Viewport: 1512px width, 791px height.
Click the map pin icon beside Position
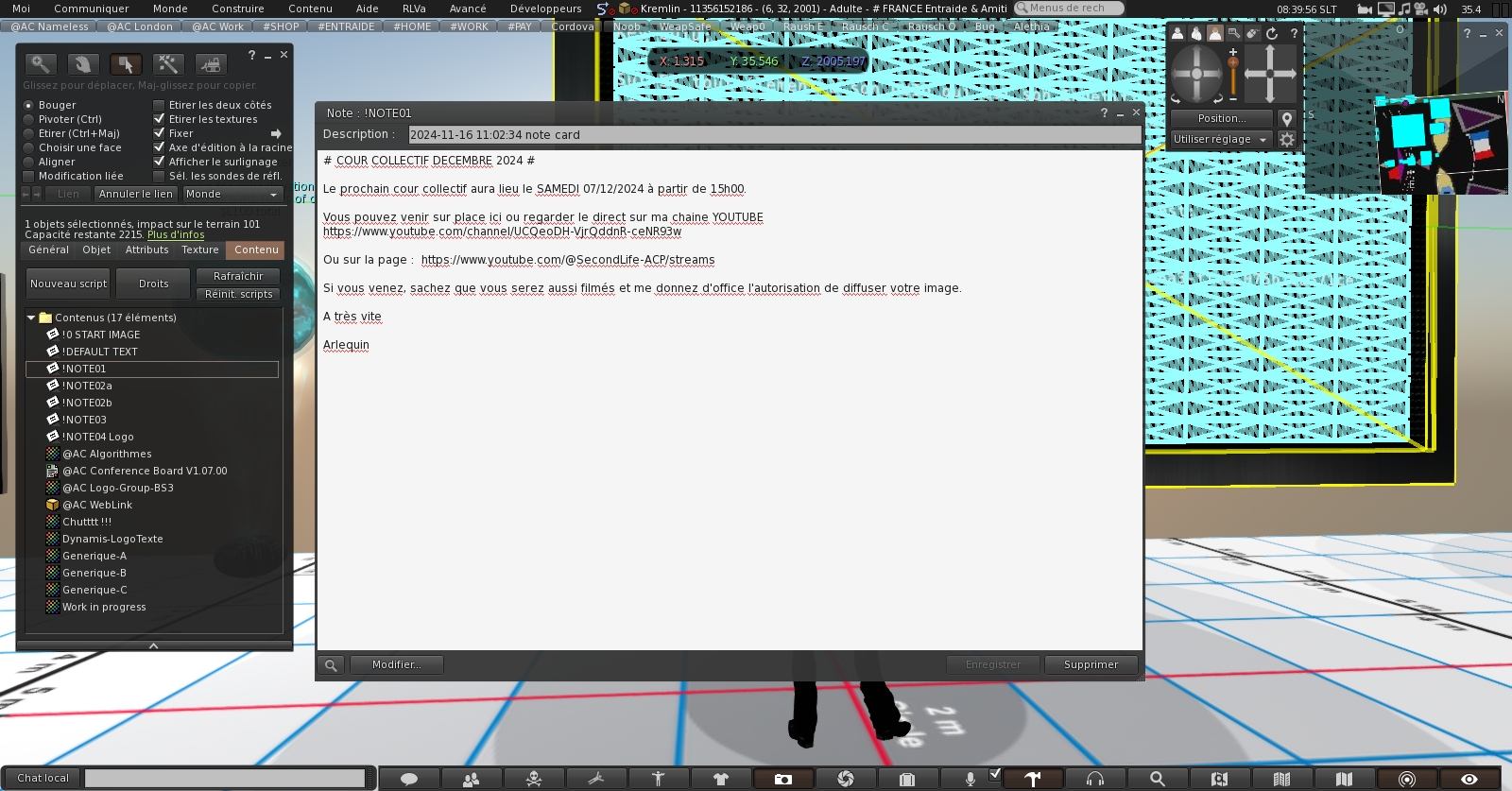click(1286, 118)
